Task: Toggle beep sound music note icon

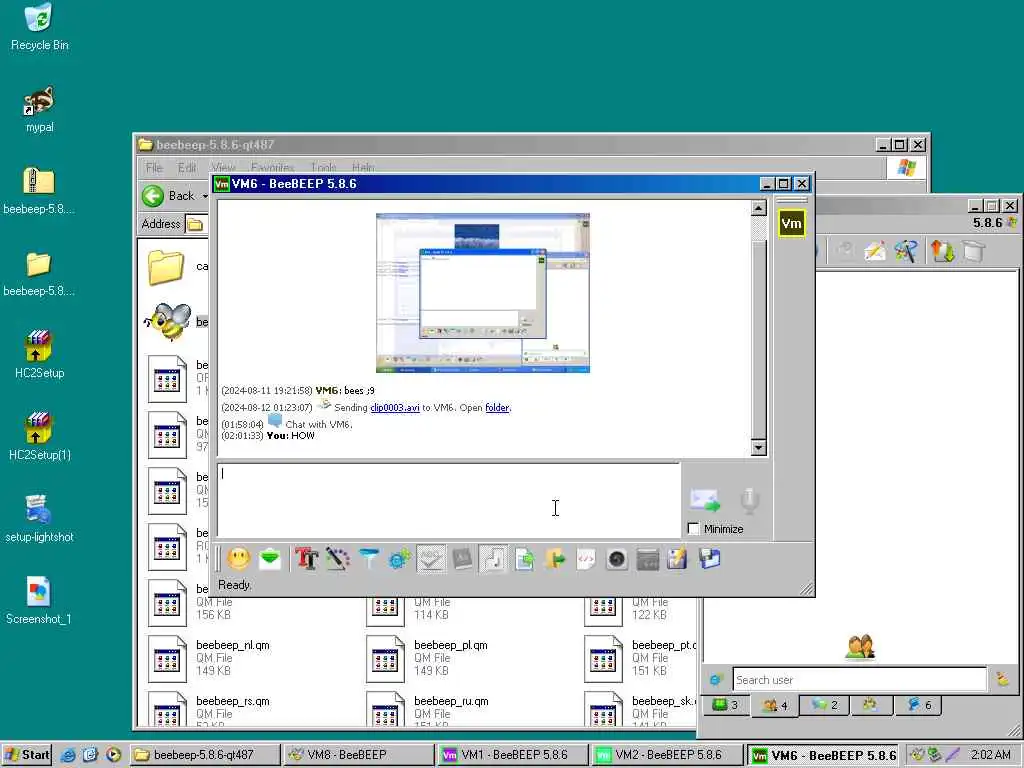Action: tap(493, 559)
